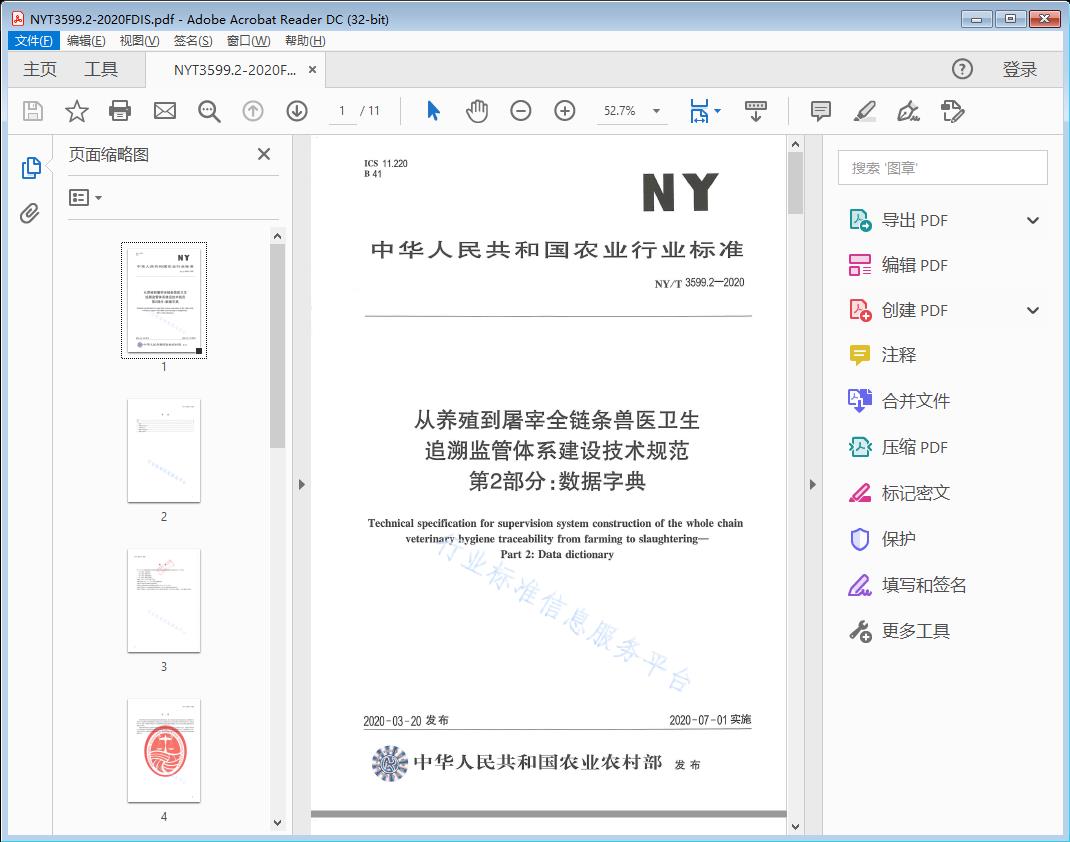The image size is (1070, 842).
Task: Select the highlight text tool
Action: (x=864, y=111)
